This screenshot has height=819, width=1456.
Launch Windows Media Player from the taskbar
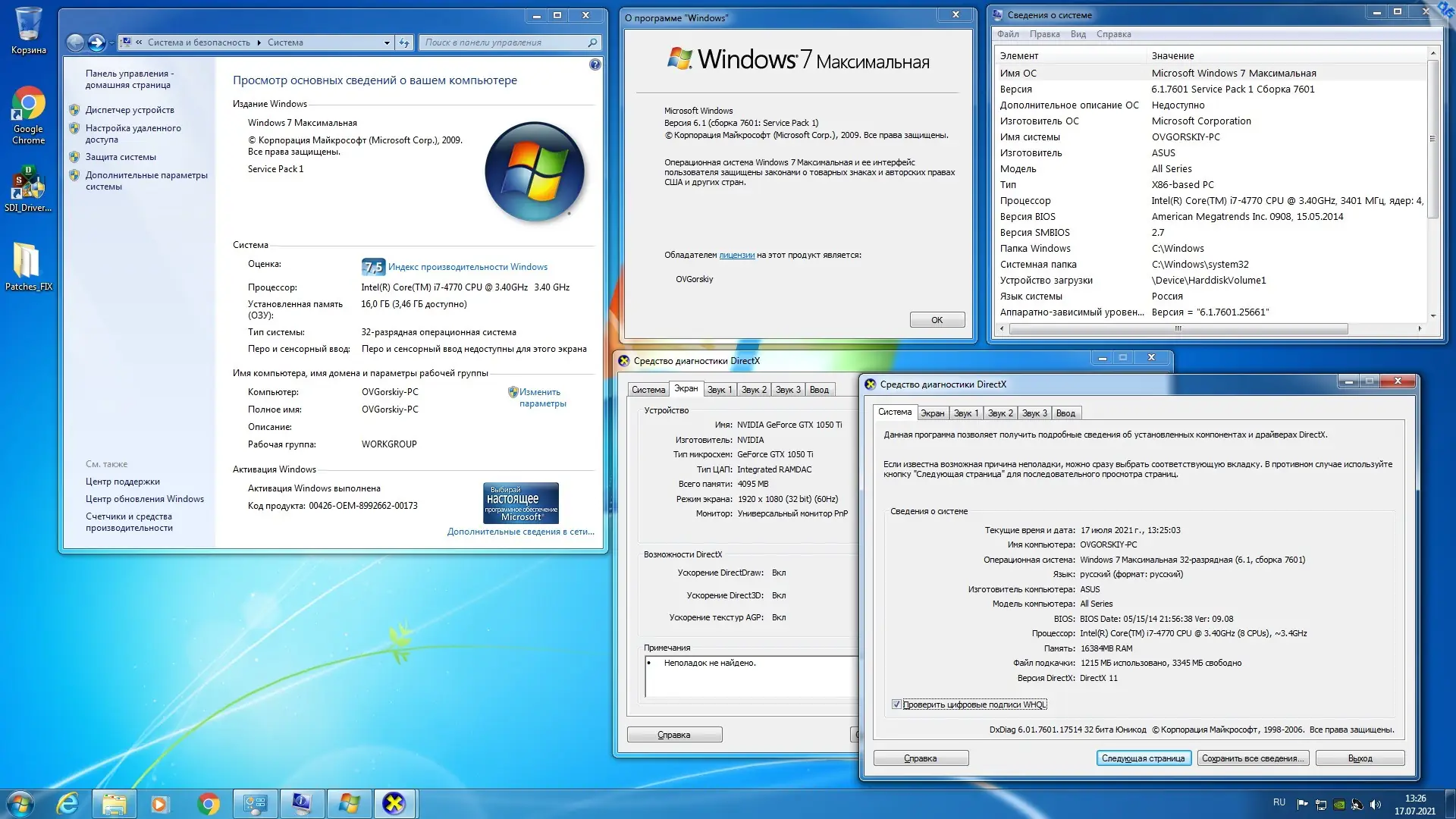click(x=159, y=804)
